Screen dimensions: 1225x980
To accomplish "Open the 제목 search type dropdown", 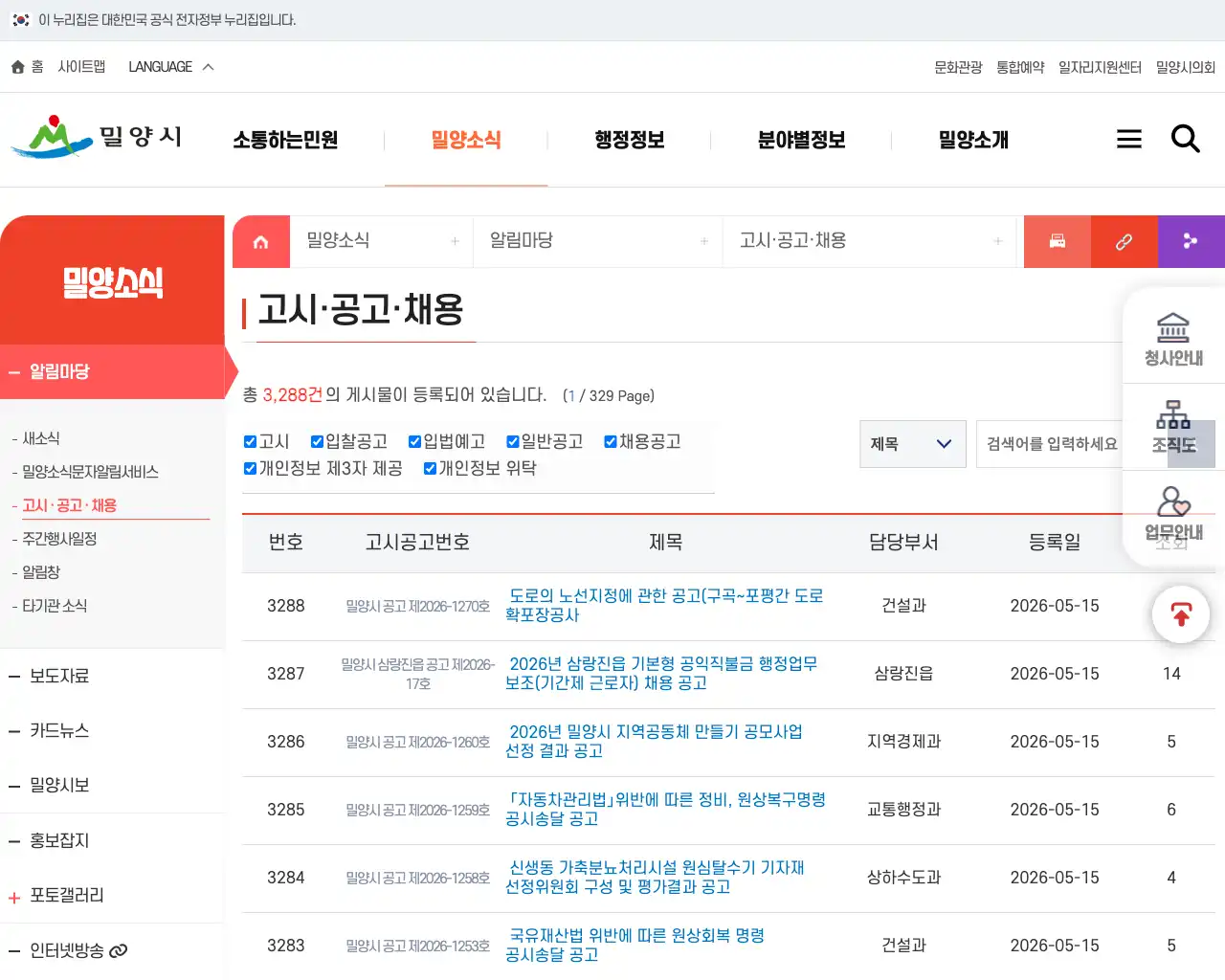I will pos(912,444).
